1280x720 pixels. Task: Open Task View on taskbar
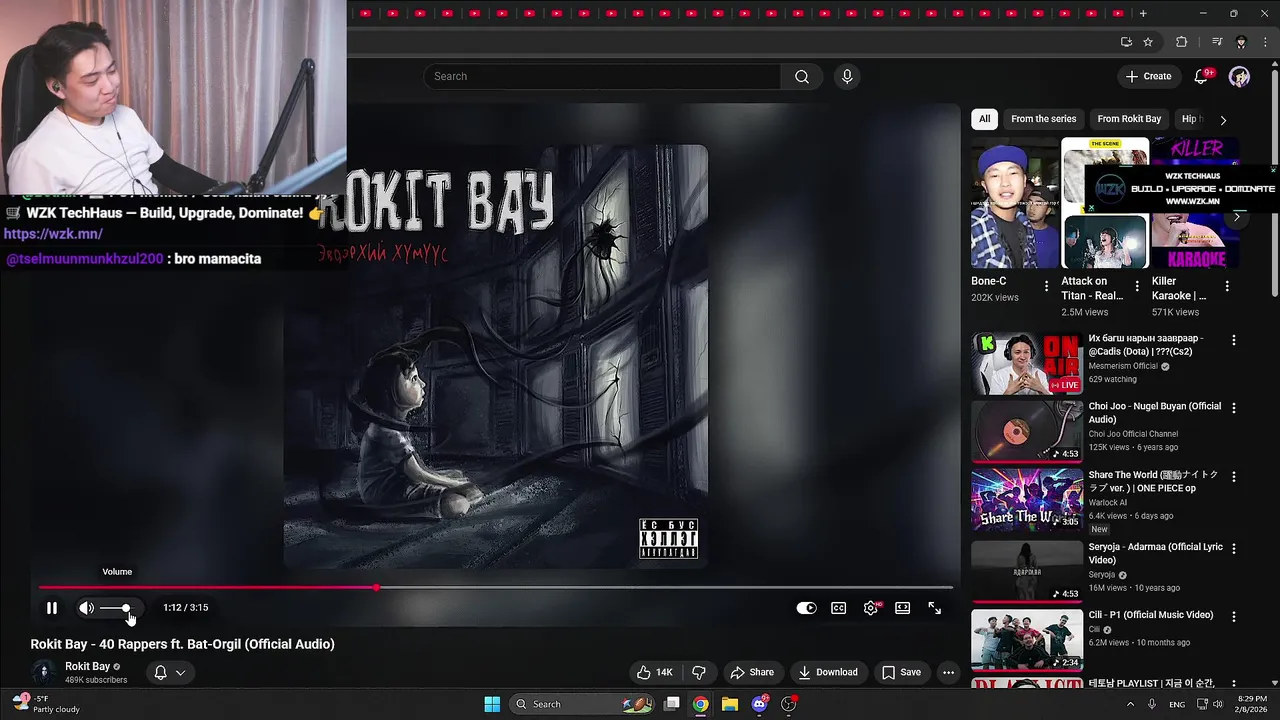[x=672, y=704]
